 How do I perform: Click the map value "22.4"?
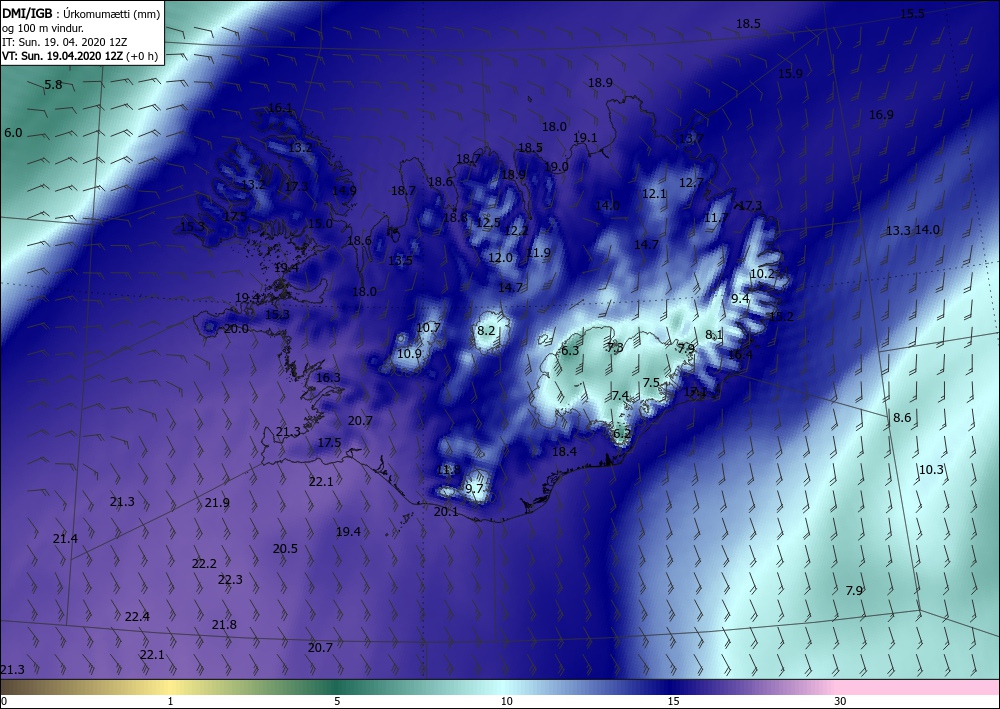click(137, 617)
